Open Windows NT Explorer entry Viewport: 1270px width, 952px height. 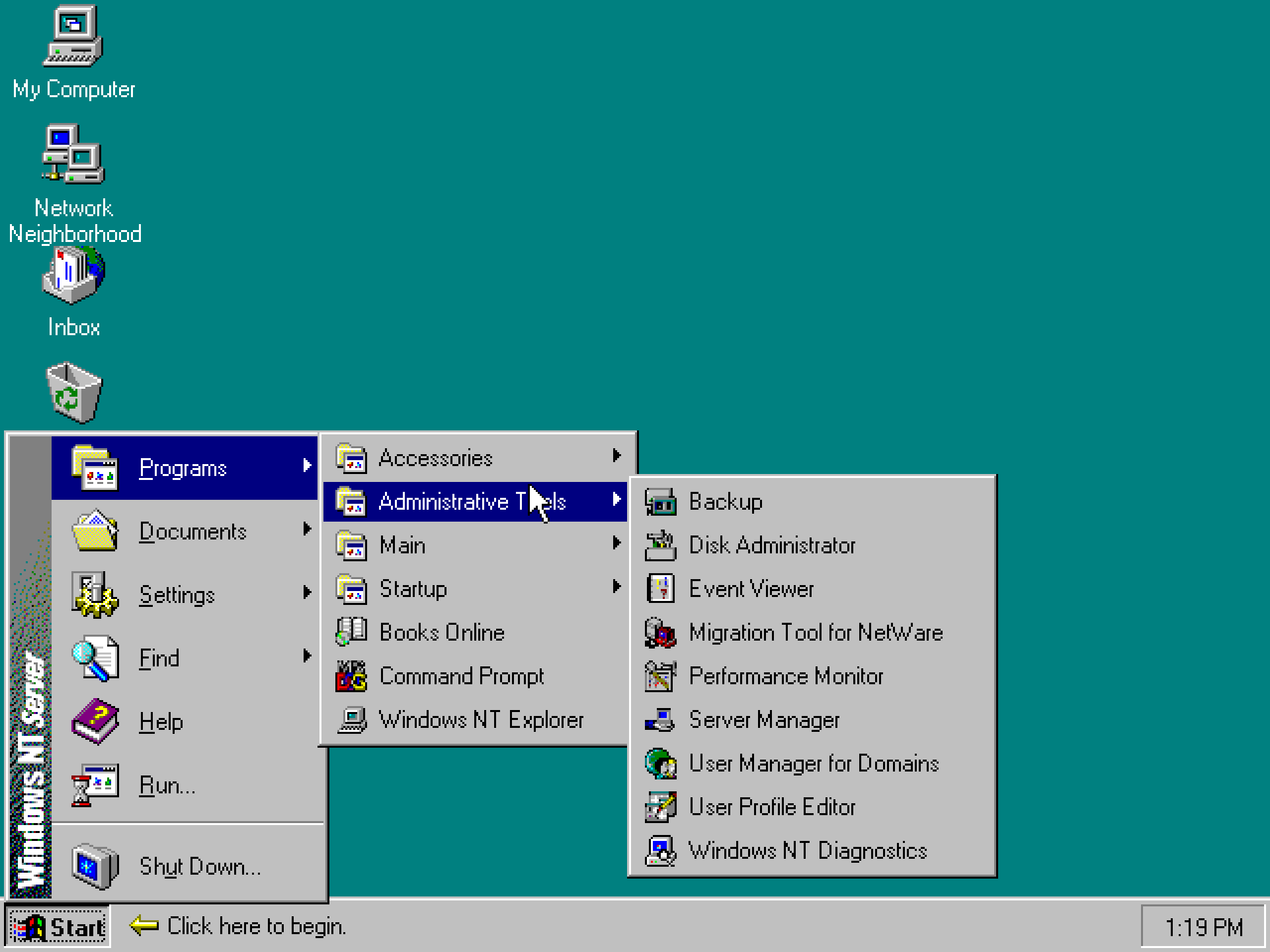tap(481, 720)
